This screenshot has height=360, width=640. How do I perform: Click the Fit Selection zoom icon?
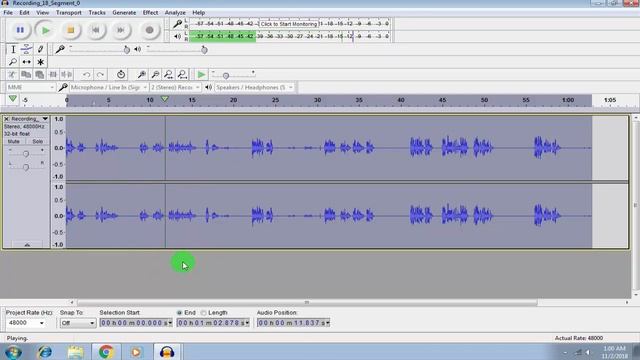point(169,75)
